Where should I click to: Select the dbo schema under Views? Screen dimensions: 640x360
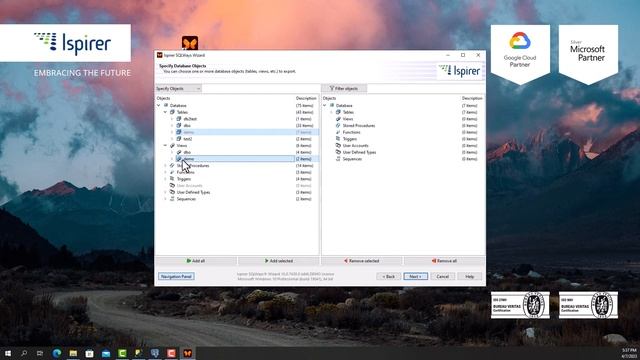coord(187,152)
